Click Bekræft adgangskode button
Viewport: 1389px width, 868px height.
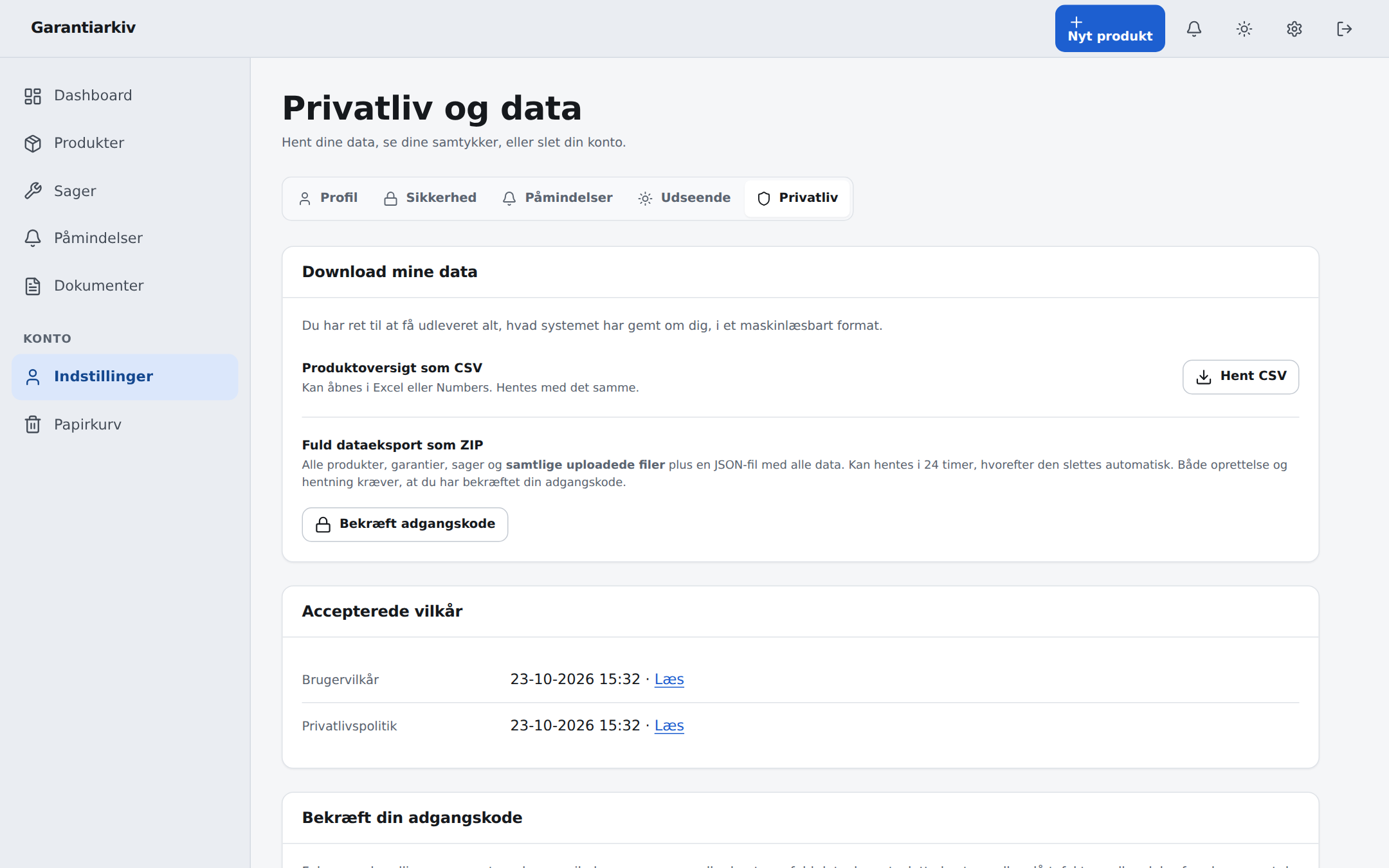pos(405,525)
